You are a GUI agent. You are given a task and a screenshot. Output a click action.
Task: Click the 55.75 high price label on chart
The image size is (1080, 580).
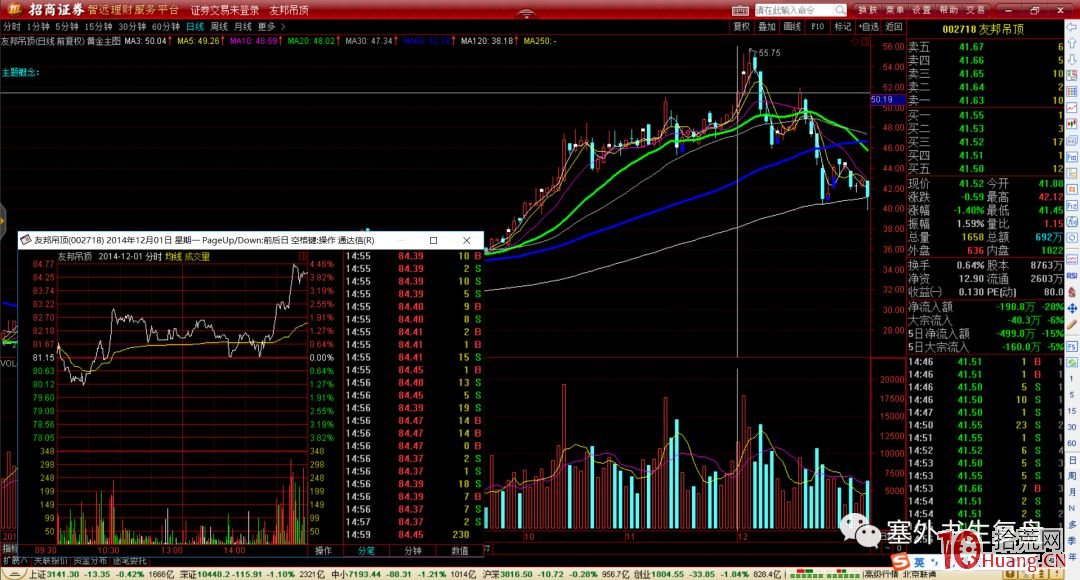click(x=769, y=52)
